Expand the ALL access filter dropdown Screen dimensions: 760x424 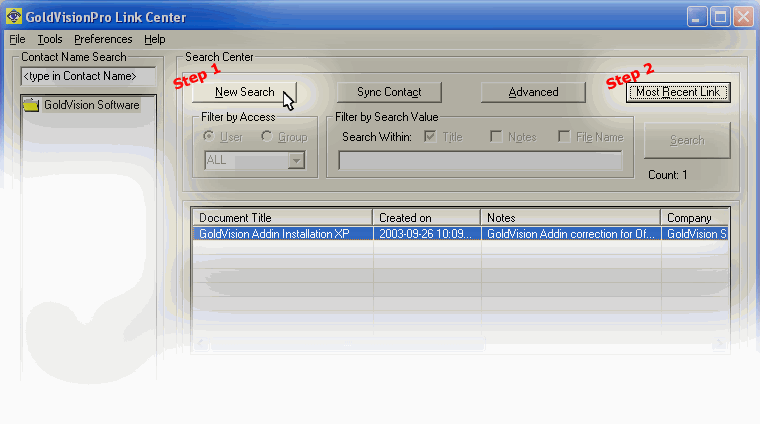[x=294, y=160]
